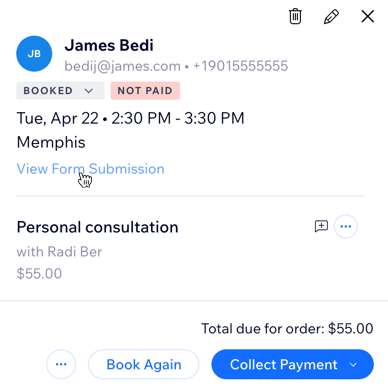Click the Tue, Apr 22 appointment time
388x392 pixels.
point(130,118)
